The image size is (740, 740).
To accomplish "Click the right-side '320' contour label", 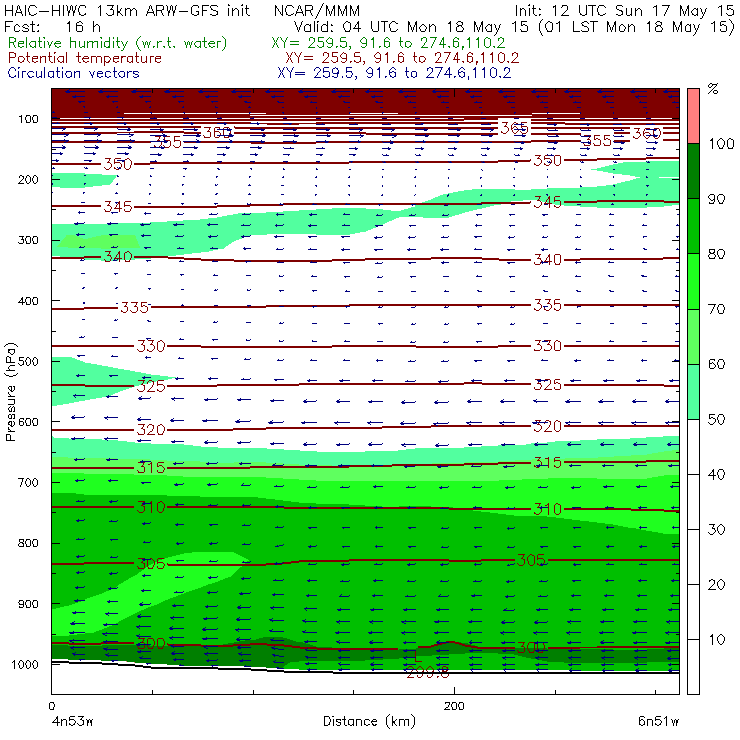I will point(547,427).
